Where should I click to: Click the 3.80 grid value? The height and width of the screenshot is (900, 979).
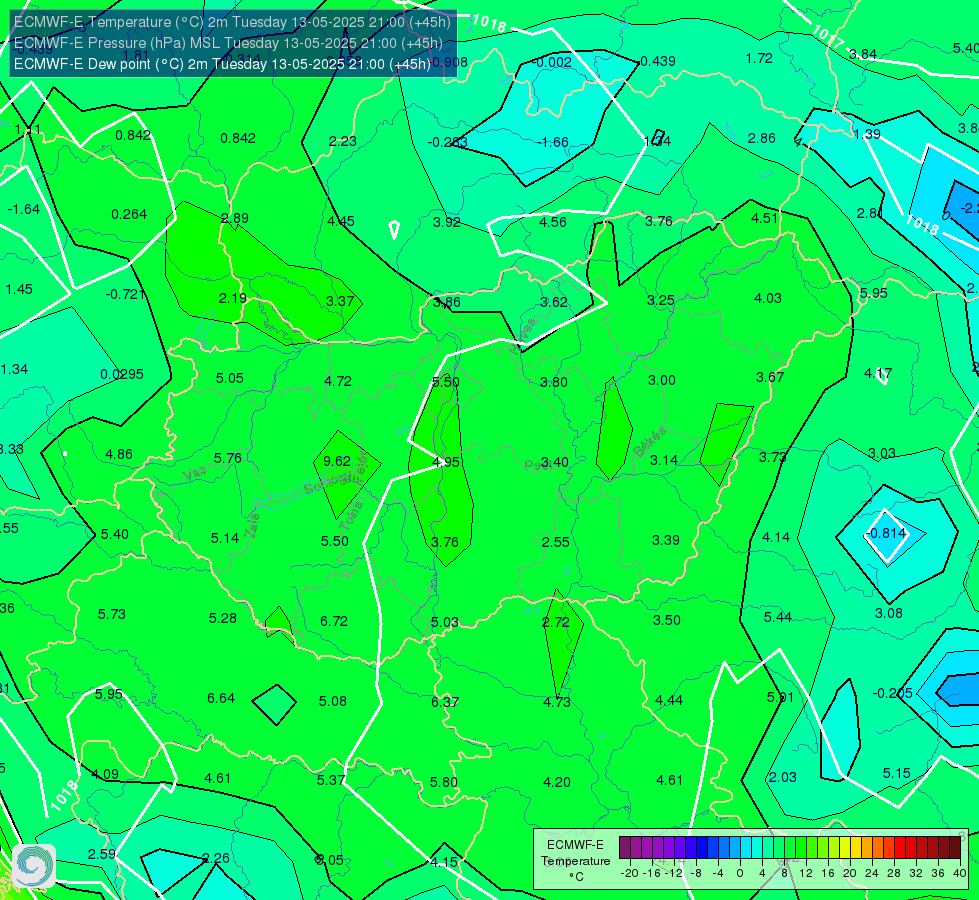[x=553, y=382]
